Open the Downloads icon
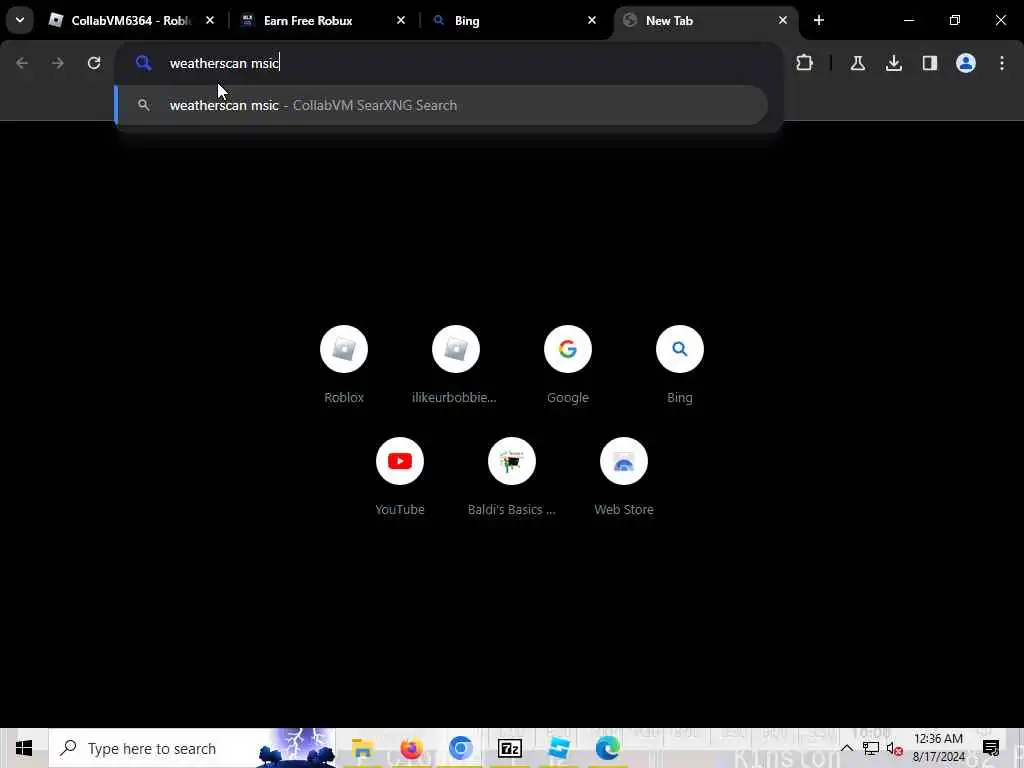The width and height of the screenshot is (1024, 768). coord(893,63)
